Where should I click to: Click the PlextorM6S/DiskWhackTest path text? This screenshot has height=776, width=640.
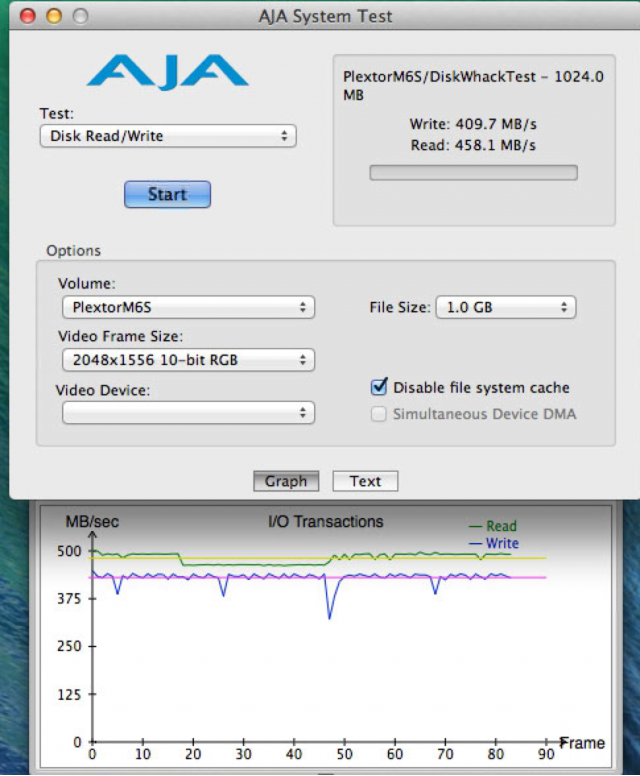coord(473,85)
